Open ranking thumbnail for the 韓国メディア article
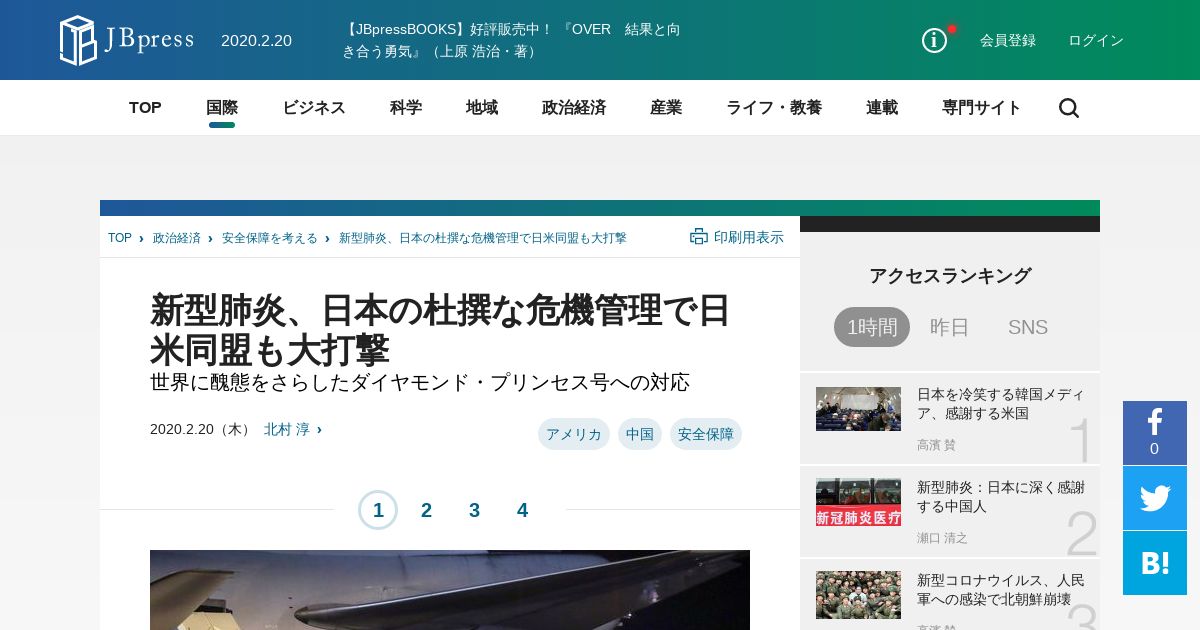This screenshot has width=1200, height=630. click(858, 409)
